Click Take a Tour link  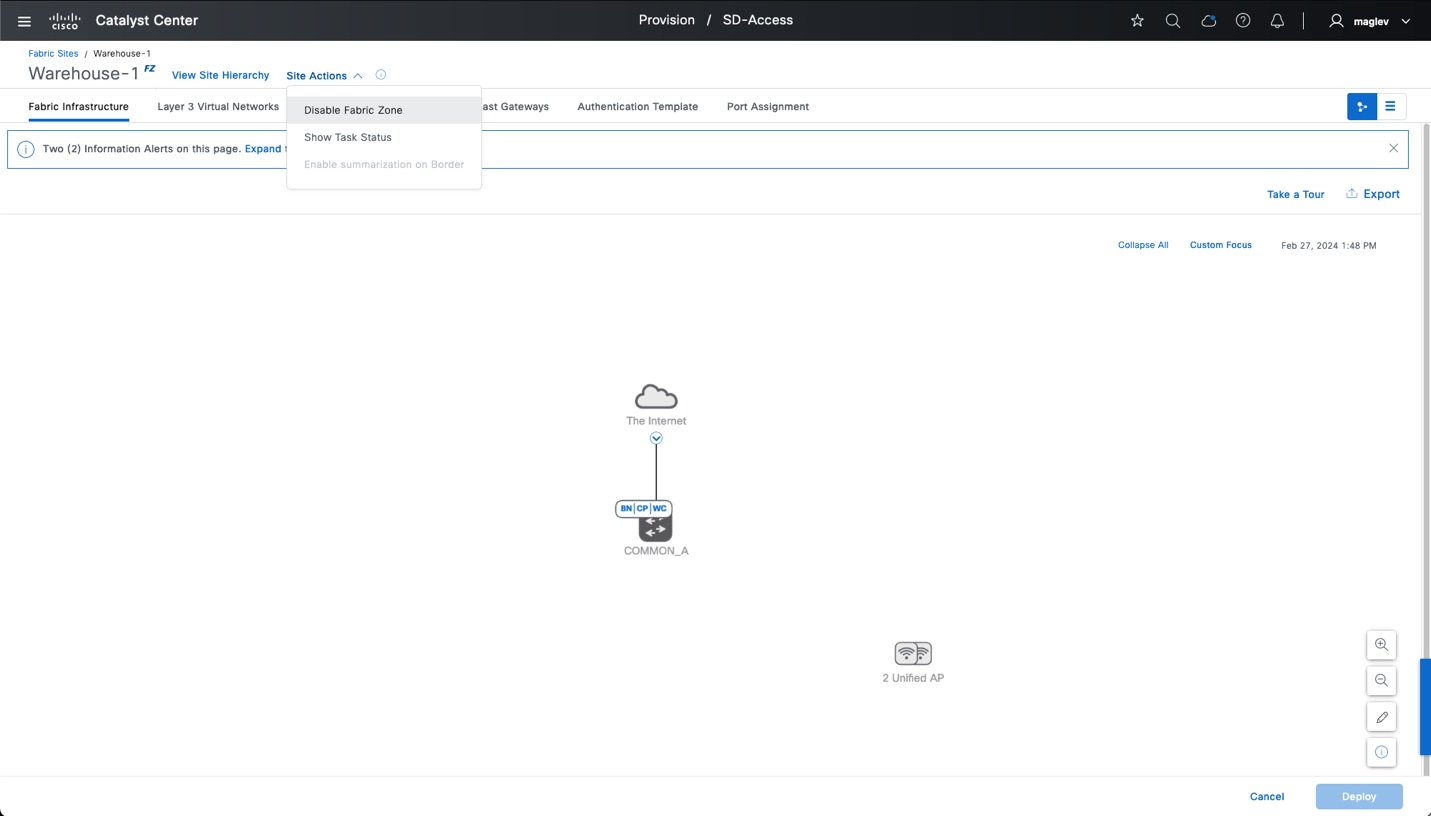click(1295, 194)
